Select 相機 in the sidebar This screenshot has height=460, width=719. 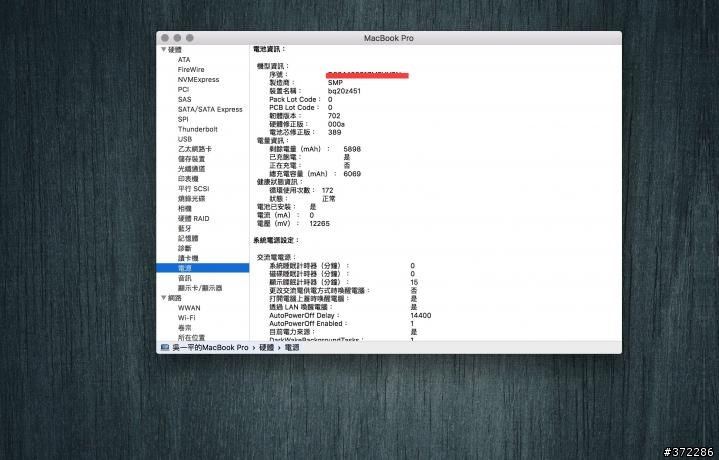coord(185,209)
